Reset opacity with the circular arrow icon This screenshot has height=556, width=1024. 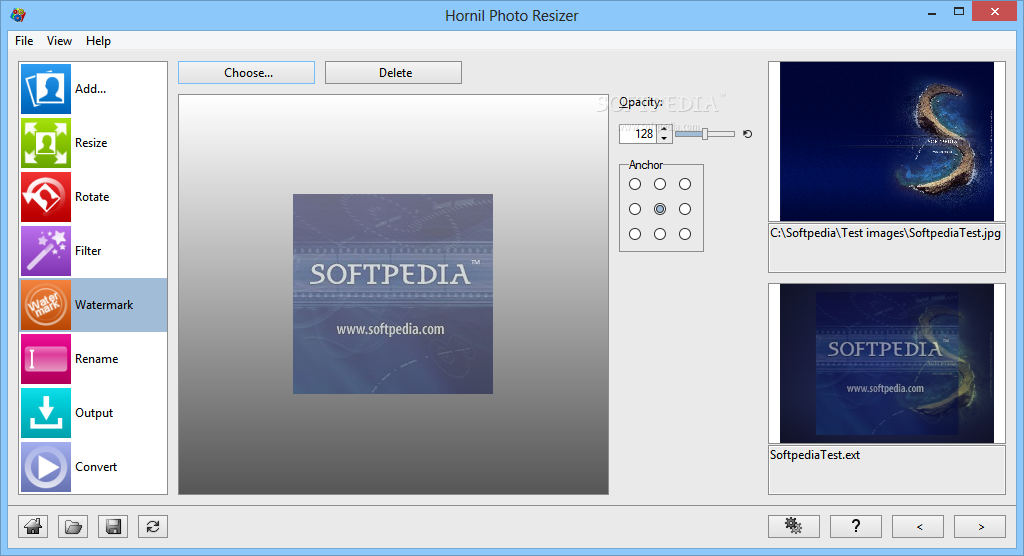(x=748, y=134)
